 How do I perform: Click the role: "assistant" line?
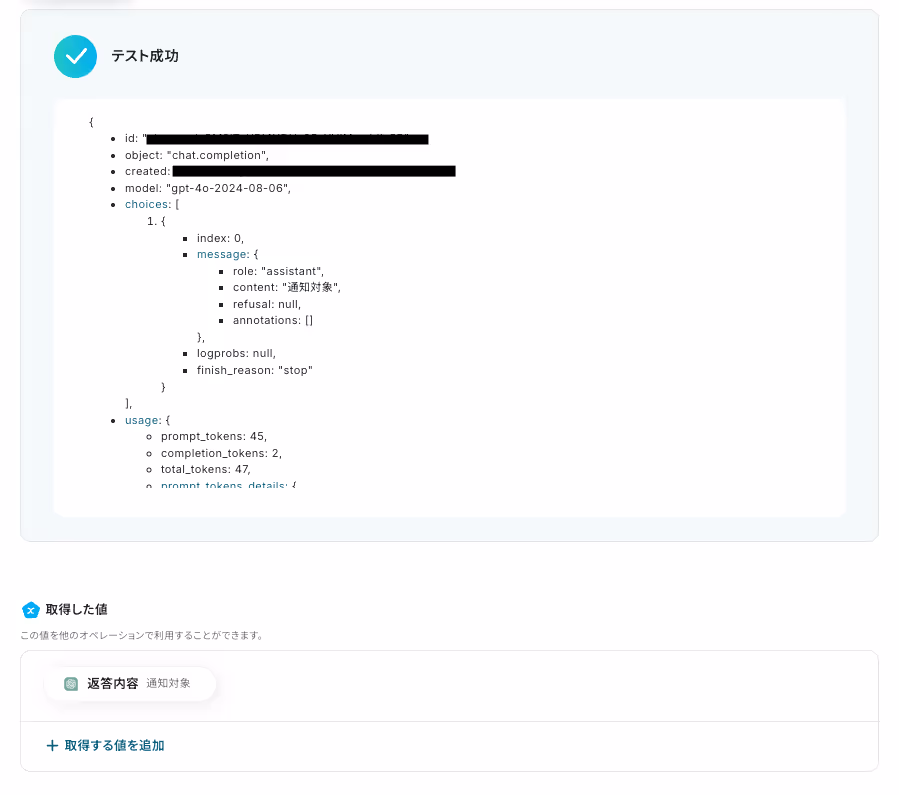tap(278, 271)
